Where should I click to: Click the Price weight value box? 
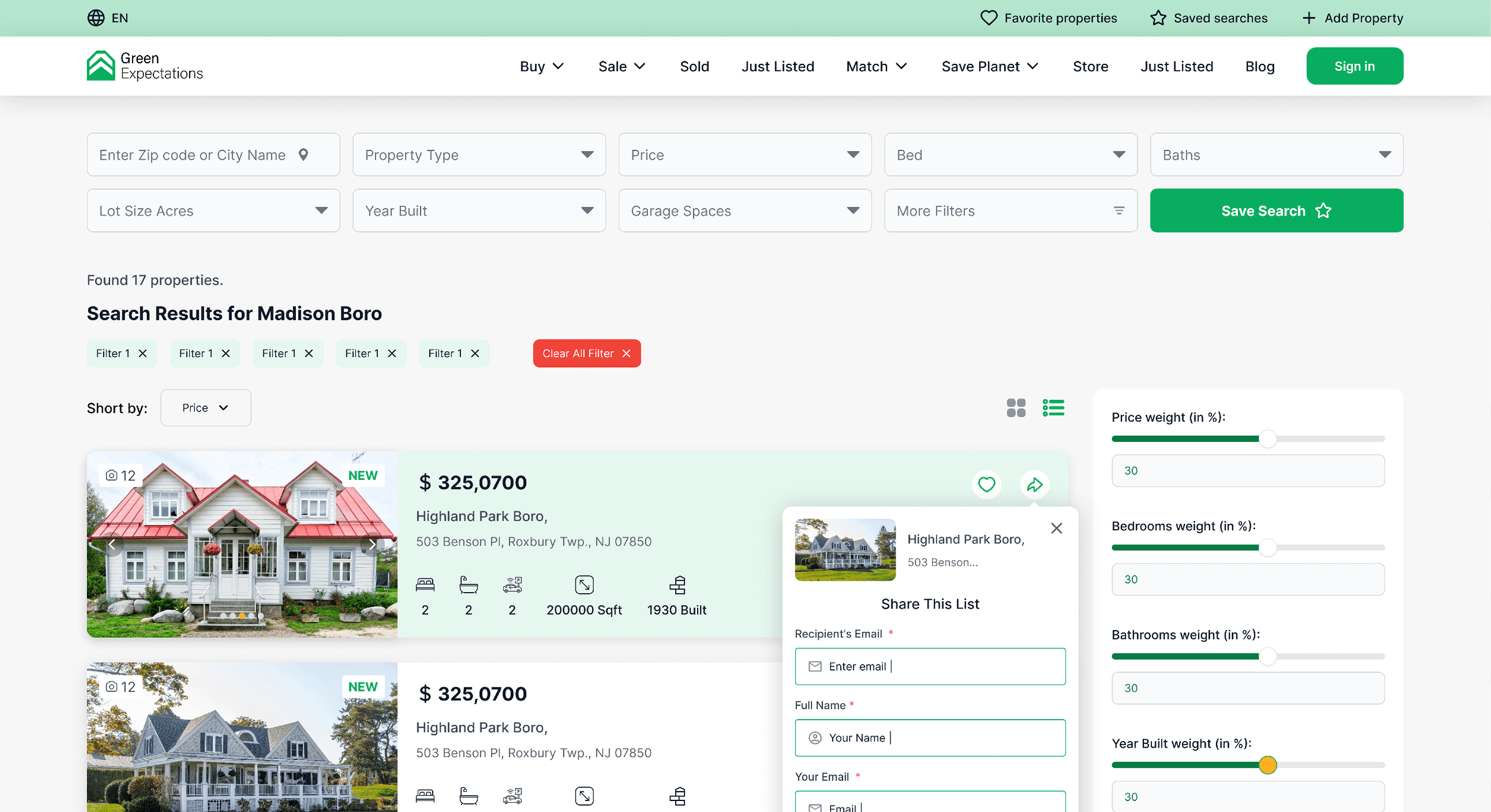(x=1248, y=471)
